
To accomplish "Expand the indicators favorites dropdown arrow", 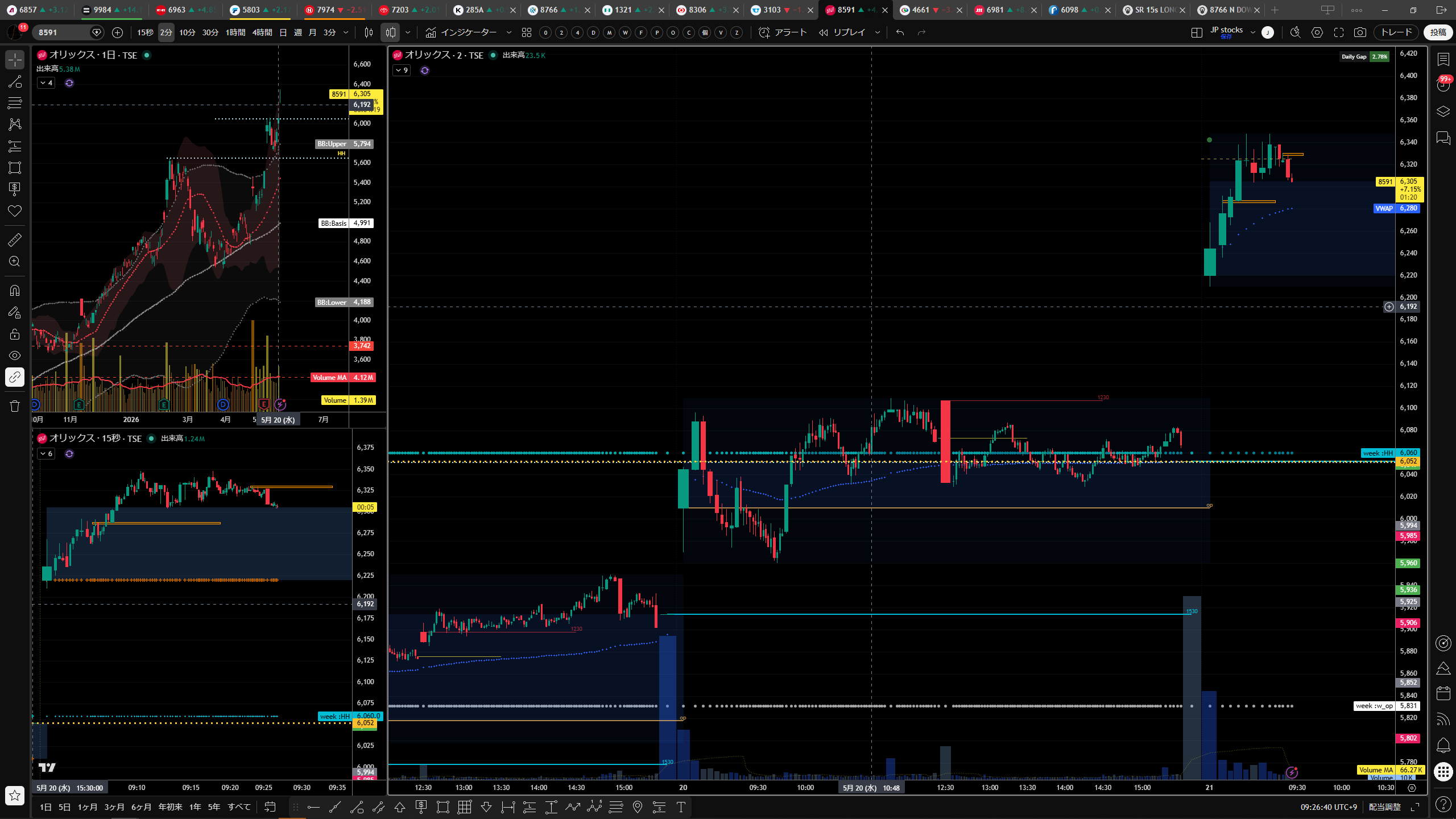I will [x=509, y=32].
